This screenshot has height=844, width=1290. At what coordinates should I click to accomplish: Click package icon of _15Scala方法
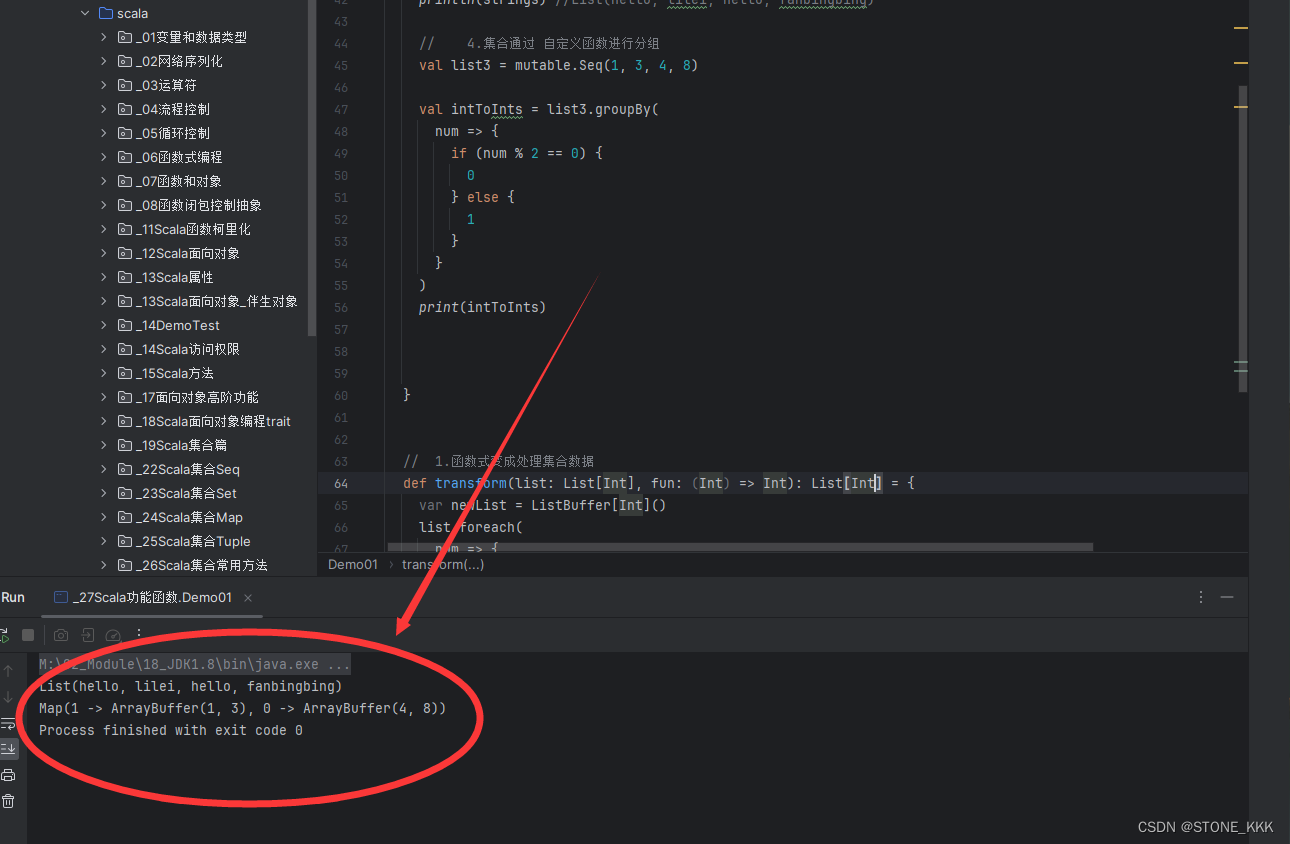[125, 373]
